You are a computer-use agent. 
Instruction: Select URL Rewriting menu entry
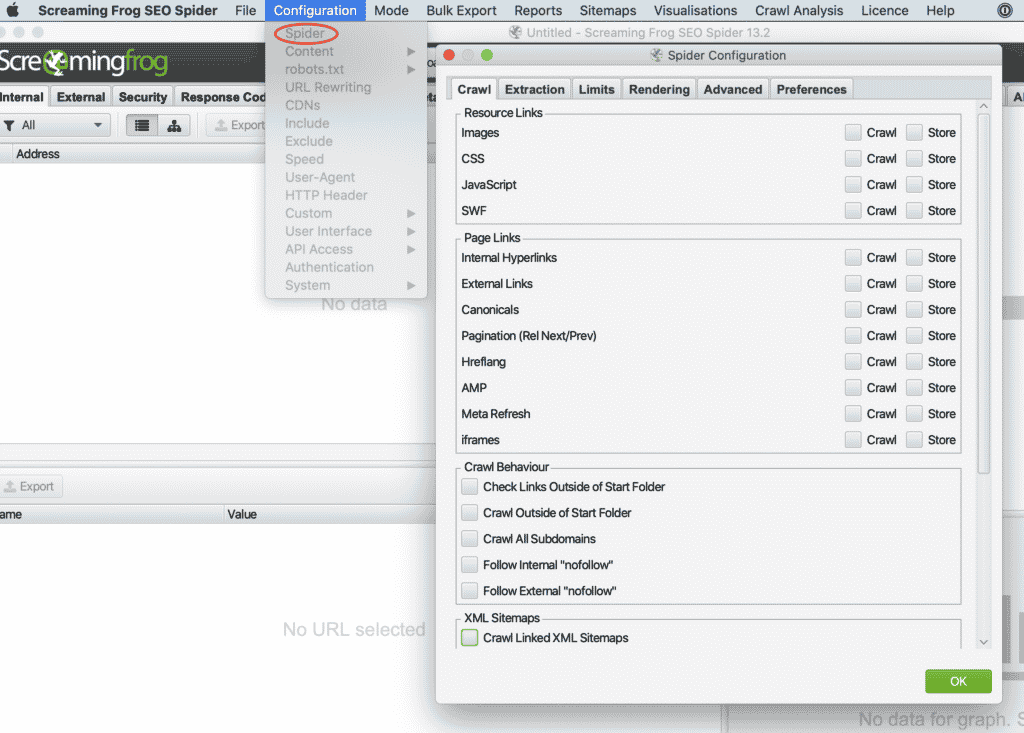[328, 88]
